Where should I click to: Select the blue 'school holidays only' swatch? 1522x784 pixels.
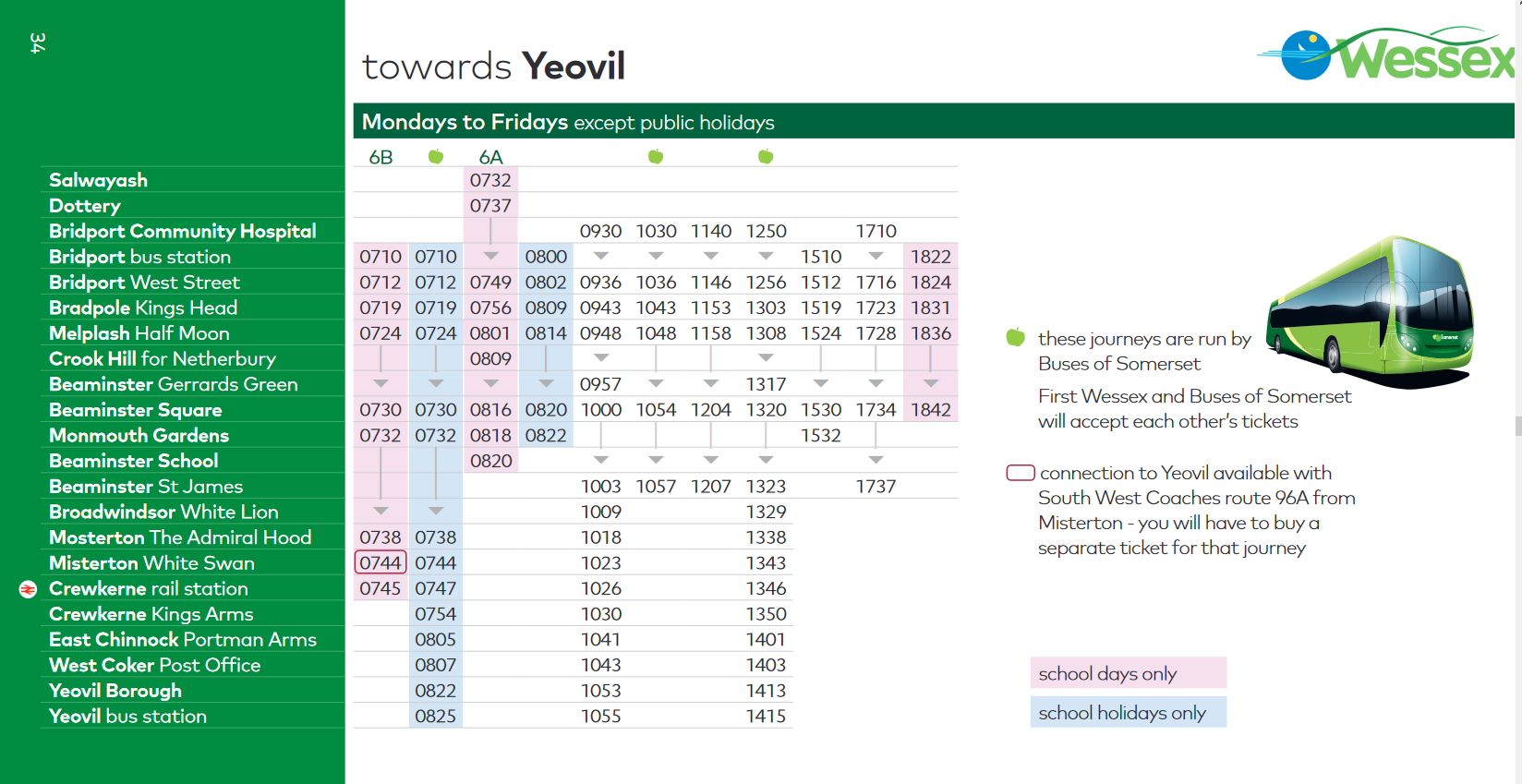click(x=1128, y=713)
